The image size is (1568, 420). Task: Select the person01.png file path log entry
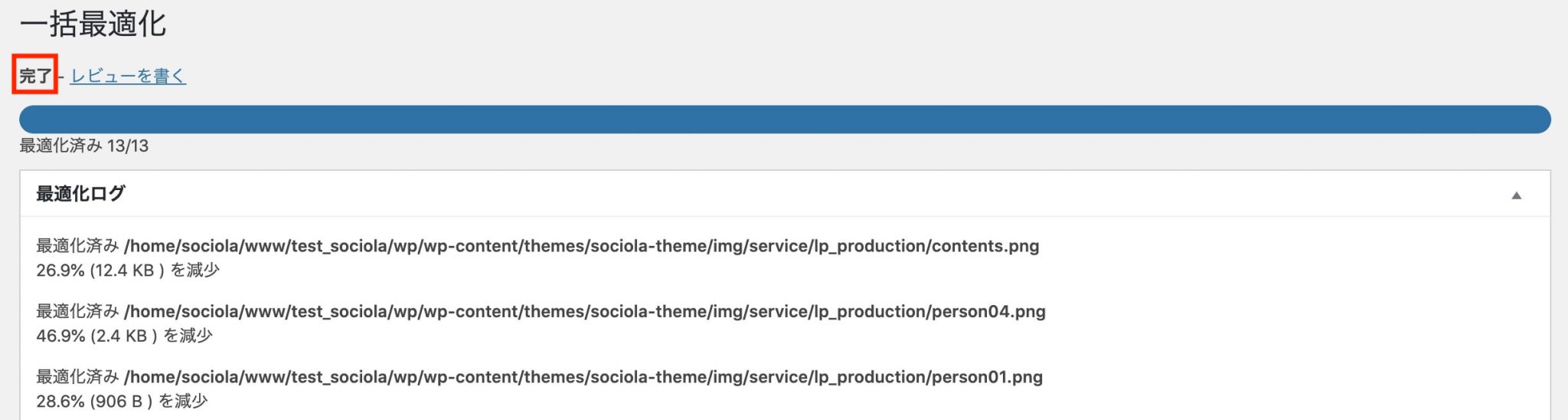[583, 377]
